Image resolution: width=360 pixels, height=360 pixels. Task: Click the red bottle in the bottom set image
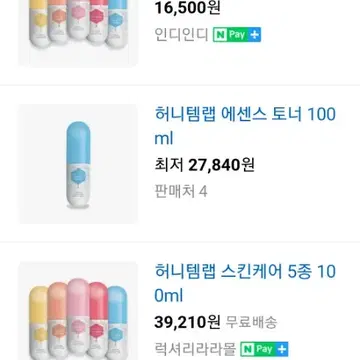[98, 321]
